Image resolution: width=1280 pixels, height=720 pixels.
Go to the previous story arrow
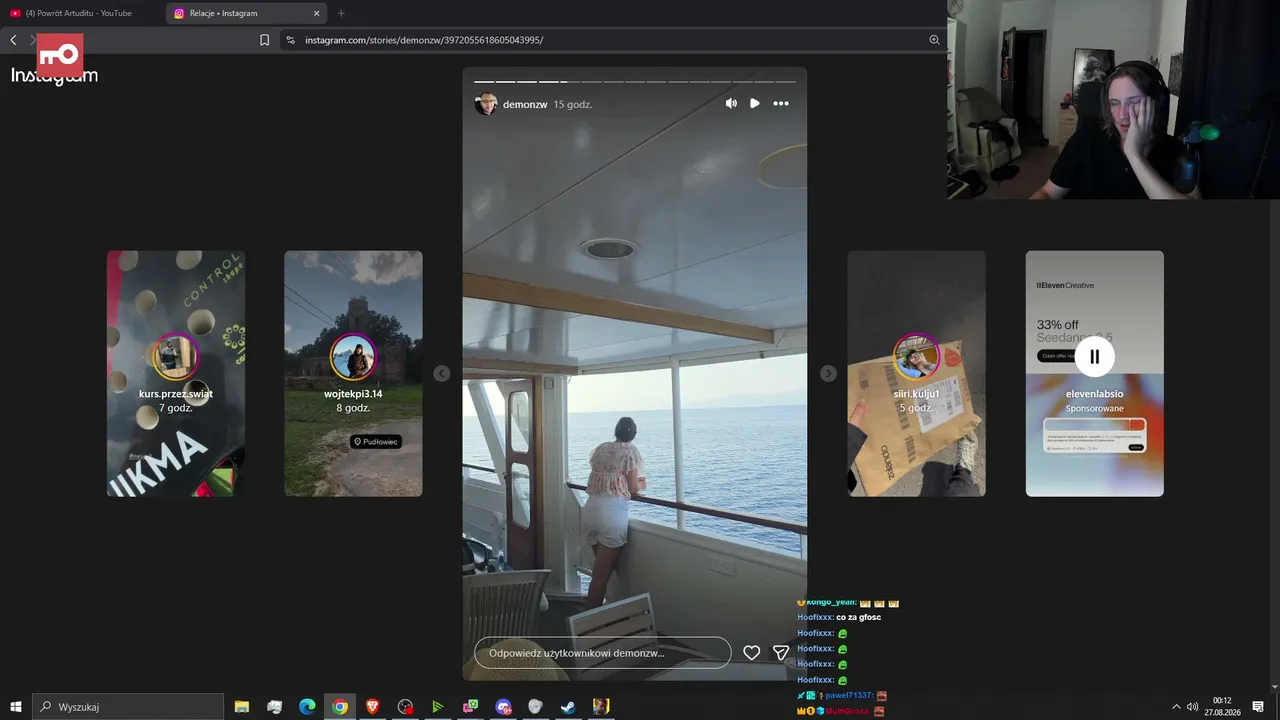[442, 373]
